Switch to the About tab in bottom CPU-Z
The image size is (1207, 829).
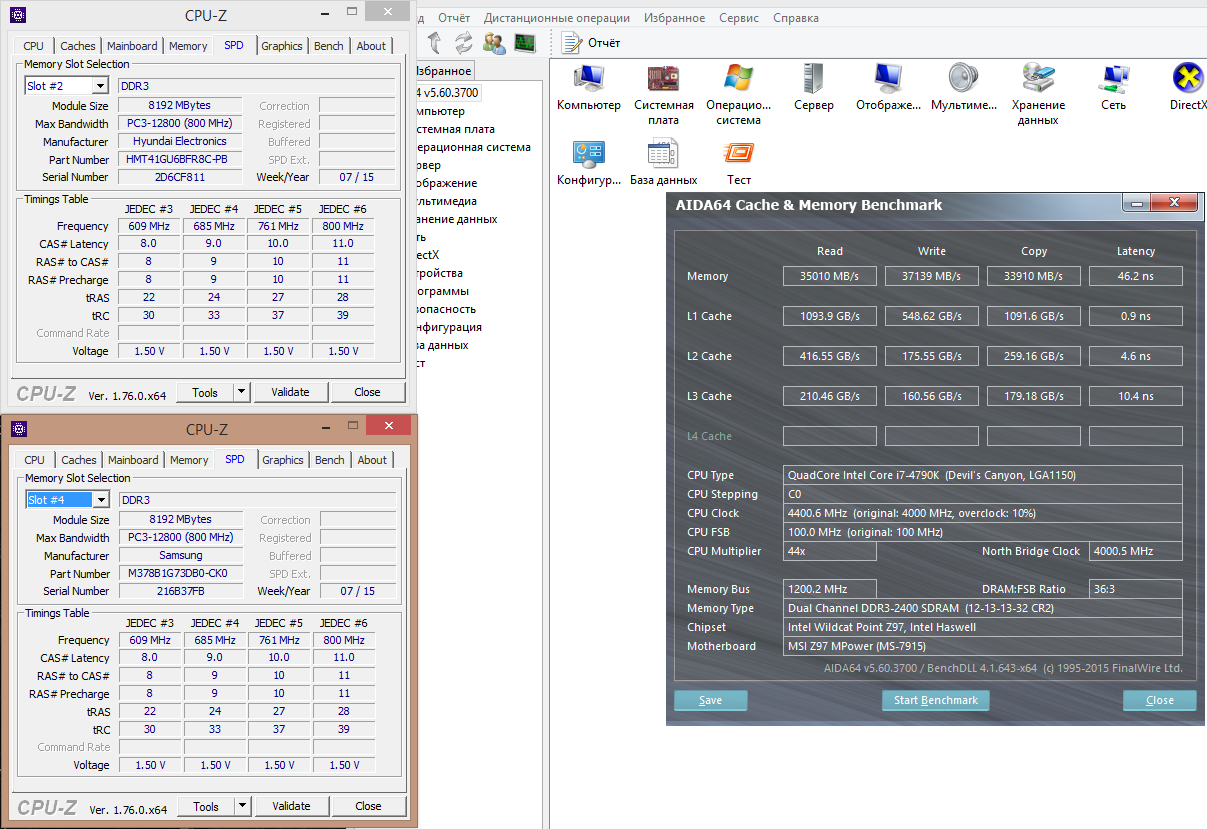(372, 460)
